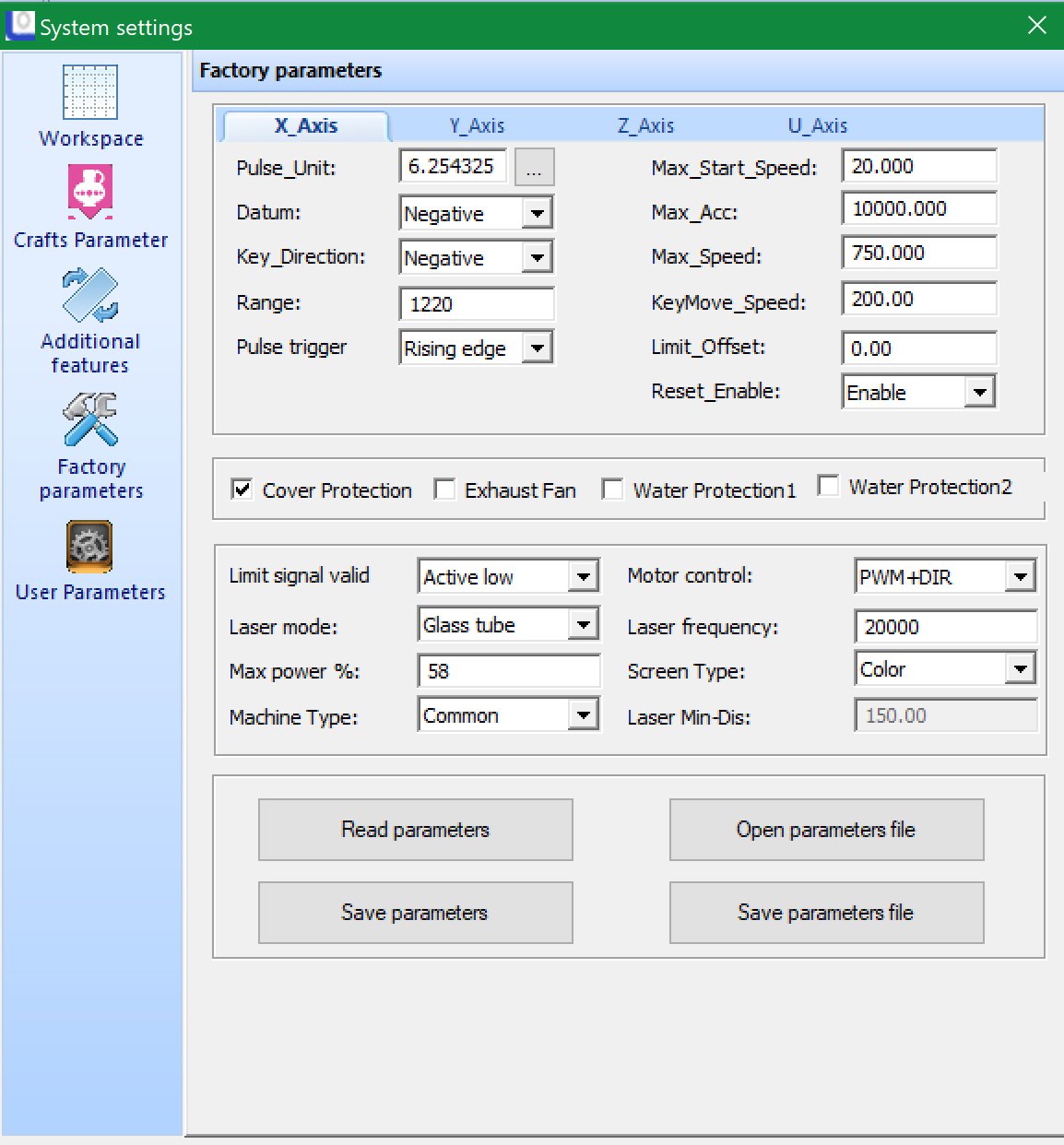The image size is (1064, 1145).
Task: Switch to the Y_Axis tab
Action: pos(477,126)
